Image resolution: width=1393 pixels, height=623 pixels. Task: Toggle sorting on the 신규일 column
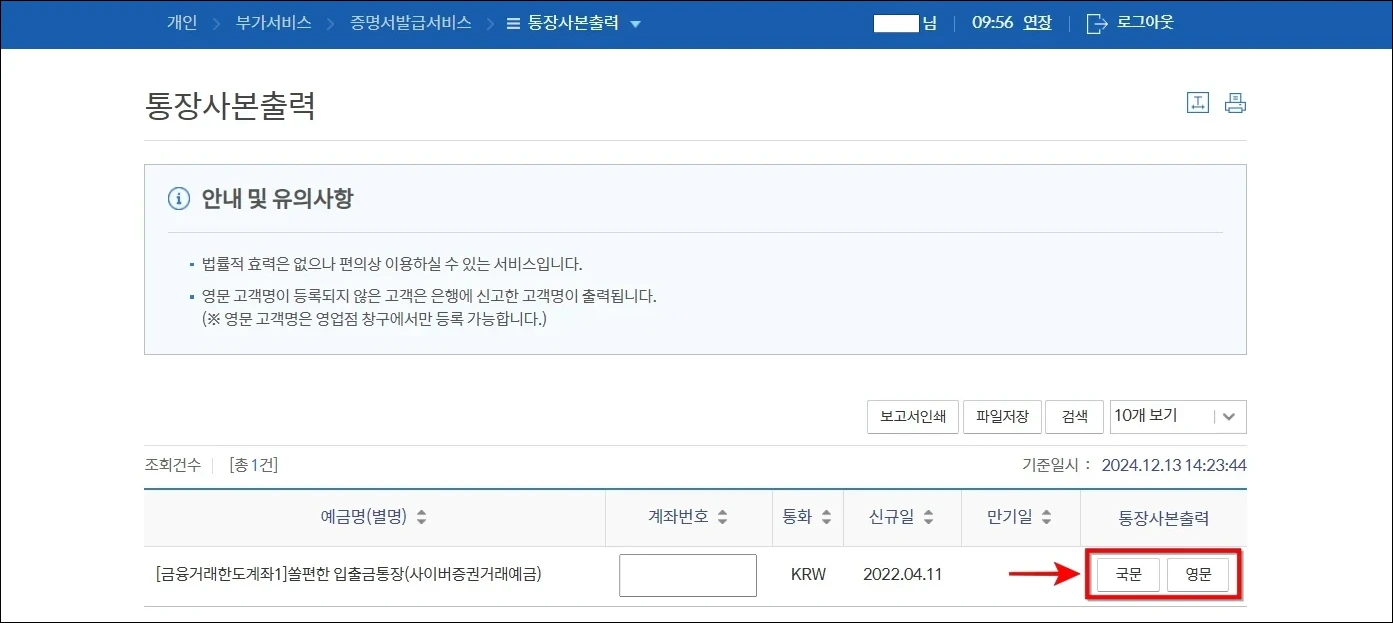coord(926,518)
